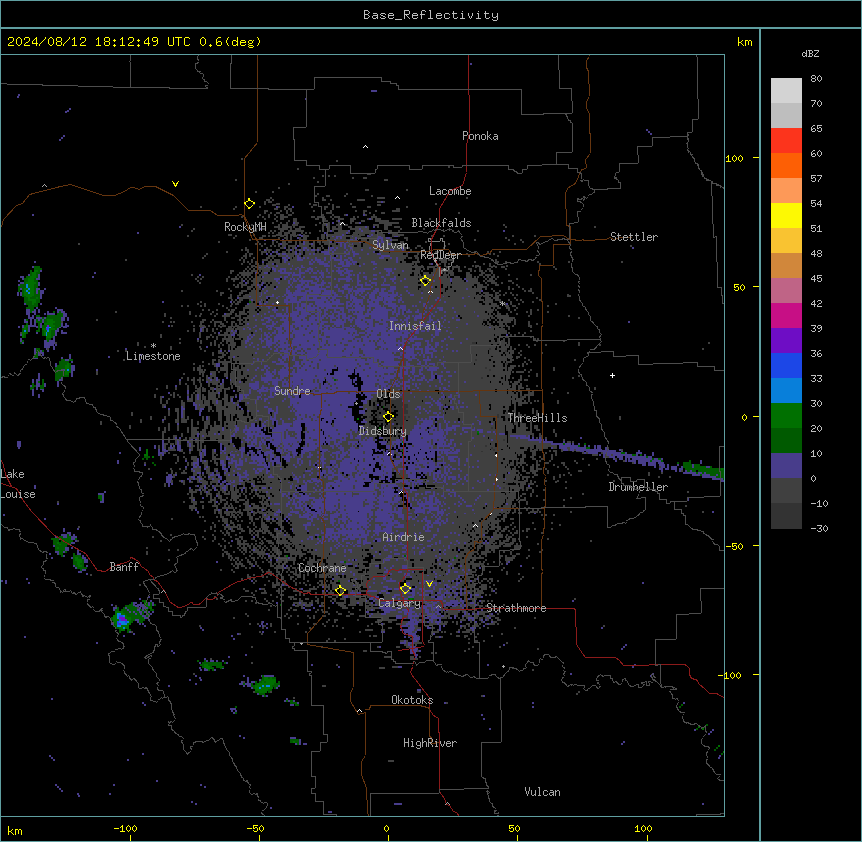Screen dimensions: 862x842
Task: Click the 80 value on dBZ scale
Action: click(816, 79)
